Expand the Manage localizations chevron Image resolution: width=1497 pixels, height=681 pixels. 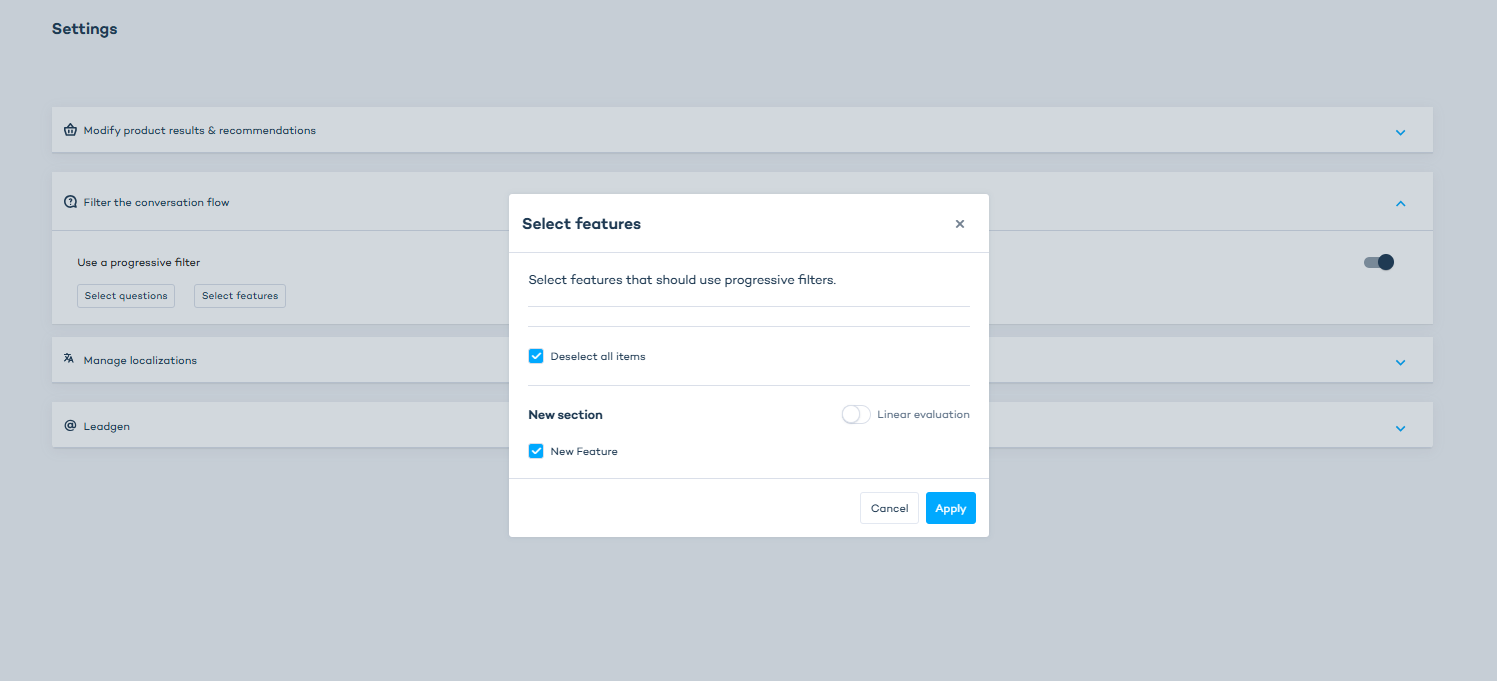(x=1400, y=362)
